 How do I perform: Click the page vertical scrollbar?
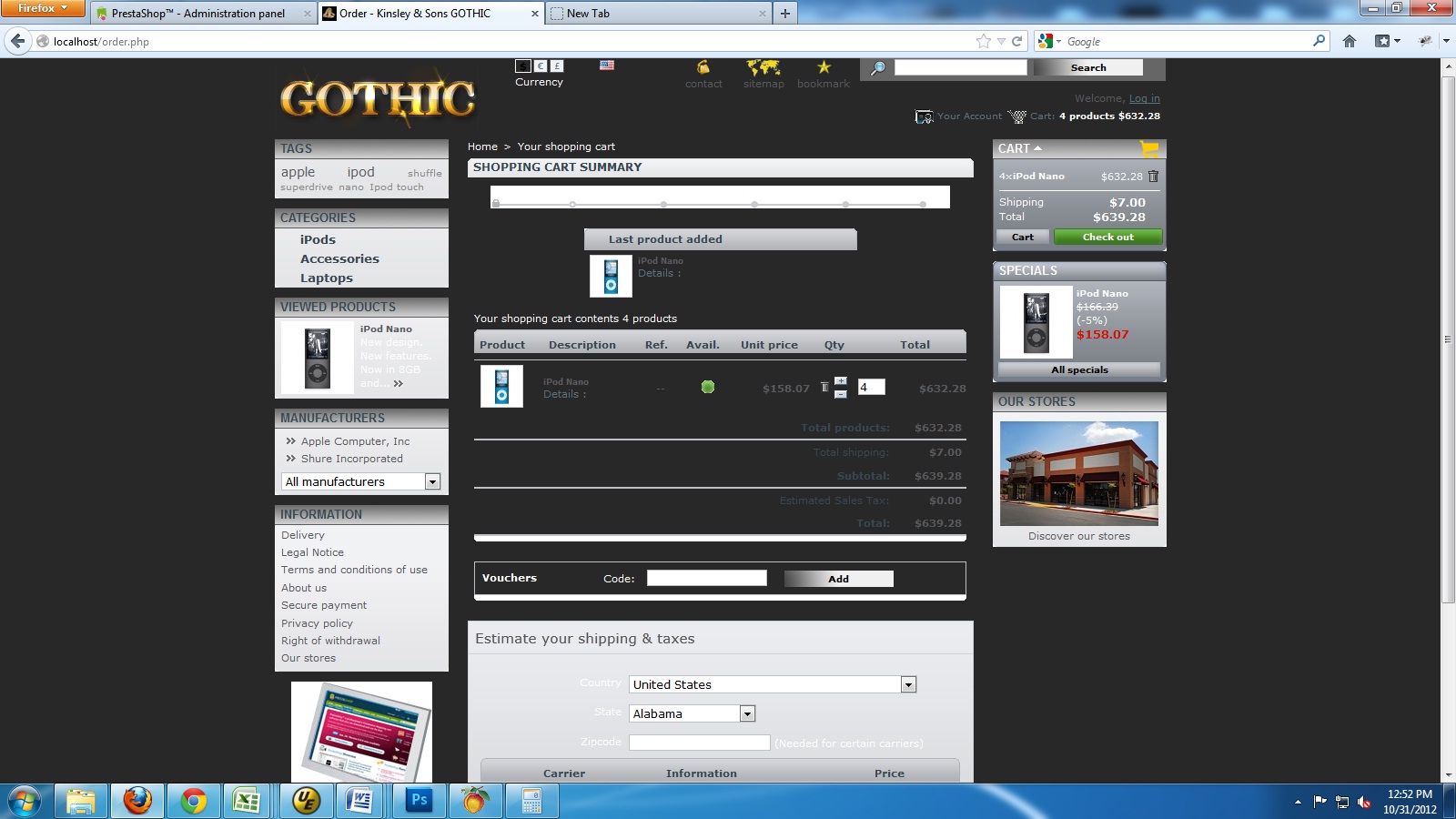coord(1448,339)
